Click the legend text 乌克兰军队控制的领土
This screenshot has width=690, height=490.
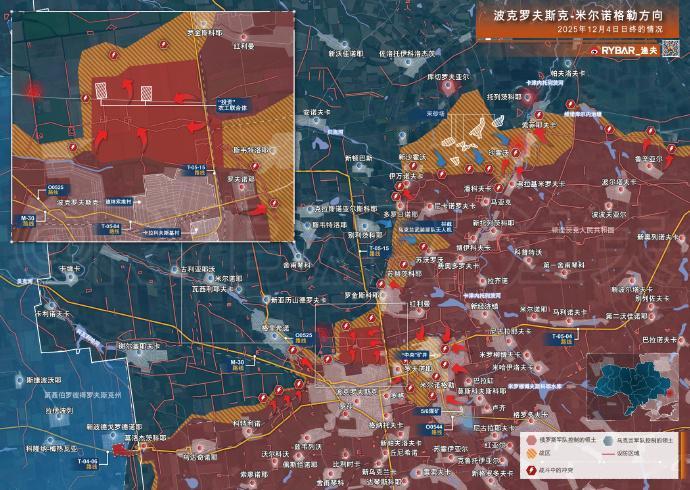(x=645, y=440)
